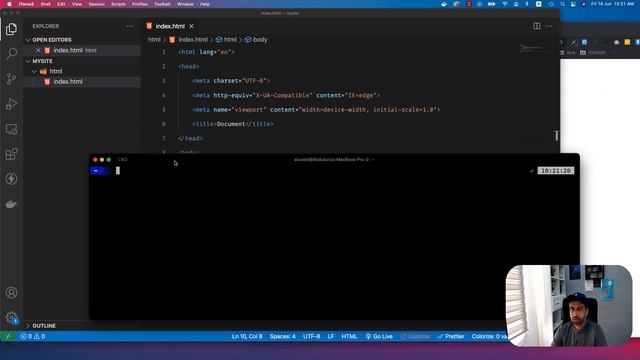Change file encoding via UTF-8

(x=311, y=336)
